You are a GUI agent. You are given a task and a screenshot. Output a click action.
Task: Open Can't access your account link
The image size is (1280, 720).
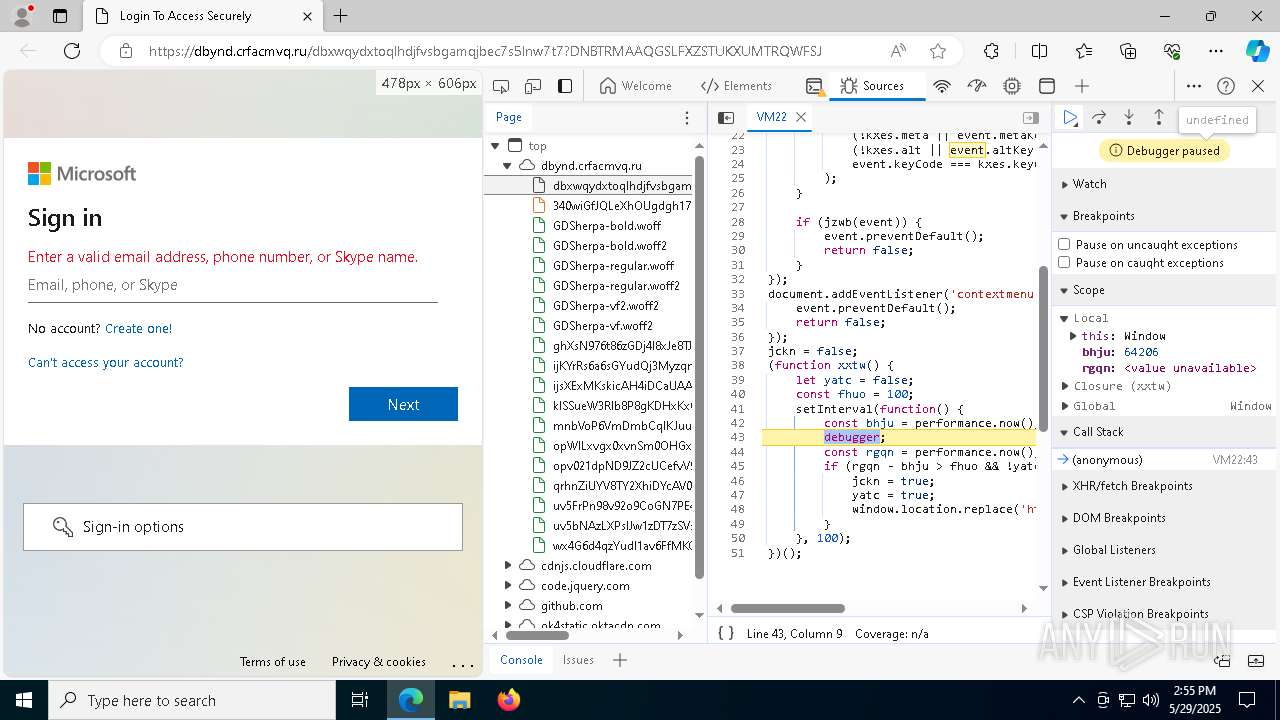click(105, 362)
